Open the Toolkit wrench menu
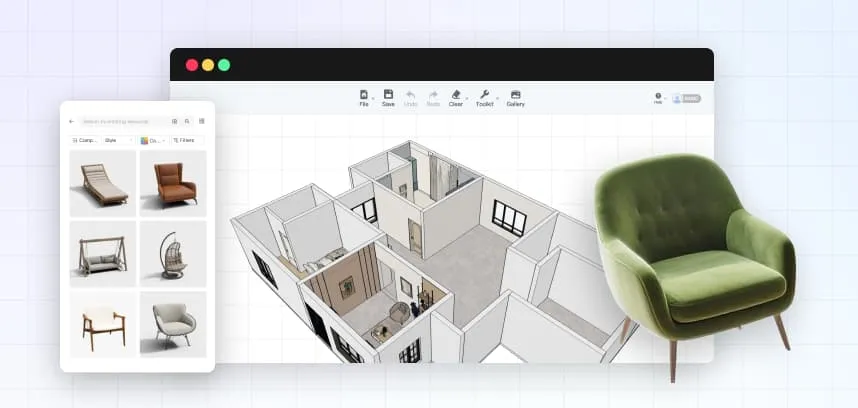The width and height of the screenshot is (858, 408). tap(484, 98)
